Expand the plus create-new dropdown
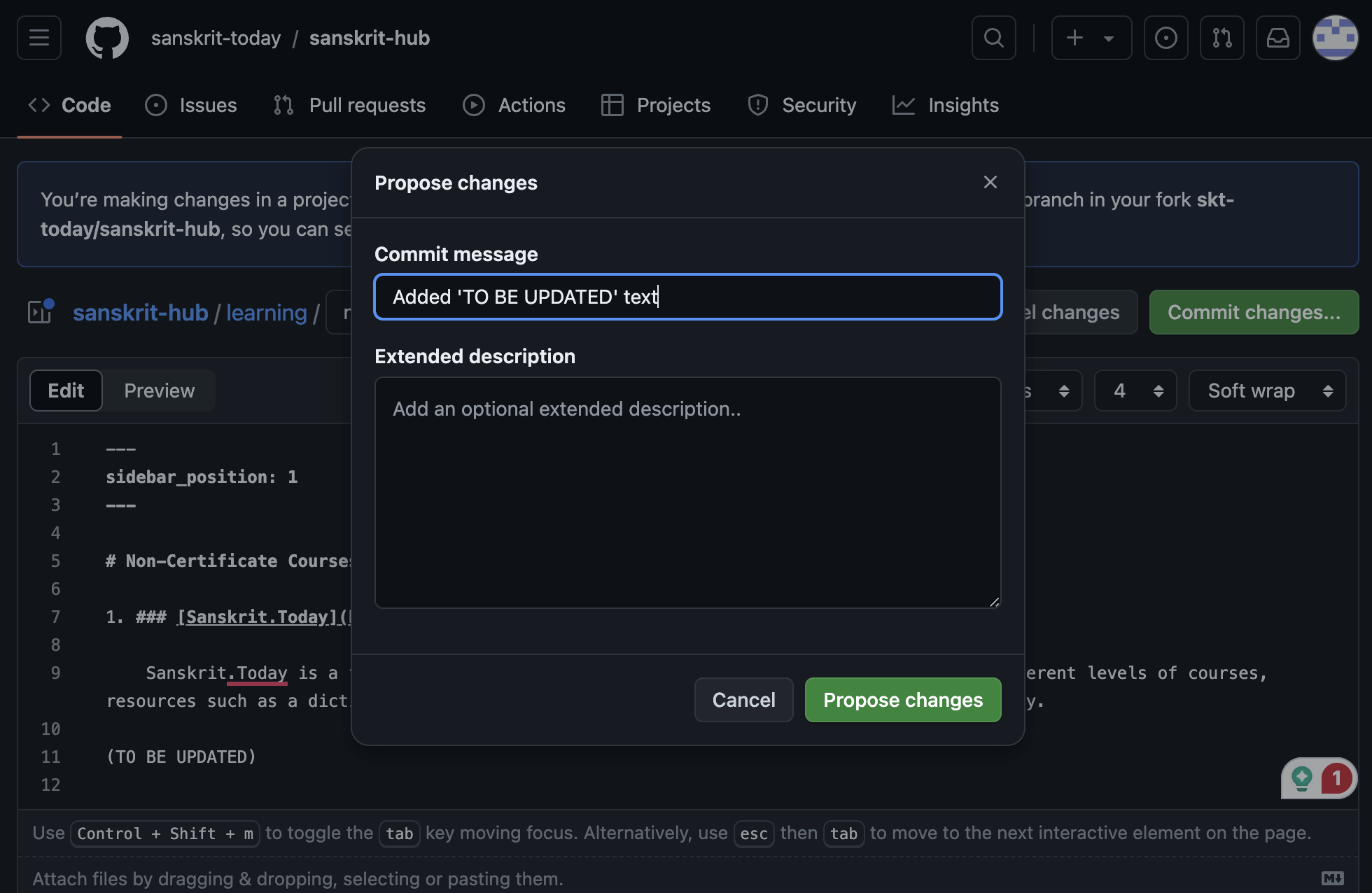Image resolution: width=1372 pixels, height=893 pixels. pos(1091,38)
